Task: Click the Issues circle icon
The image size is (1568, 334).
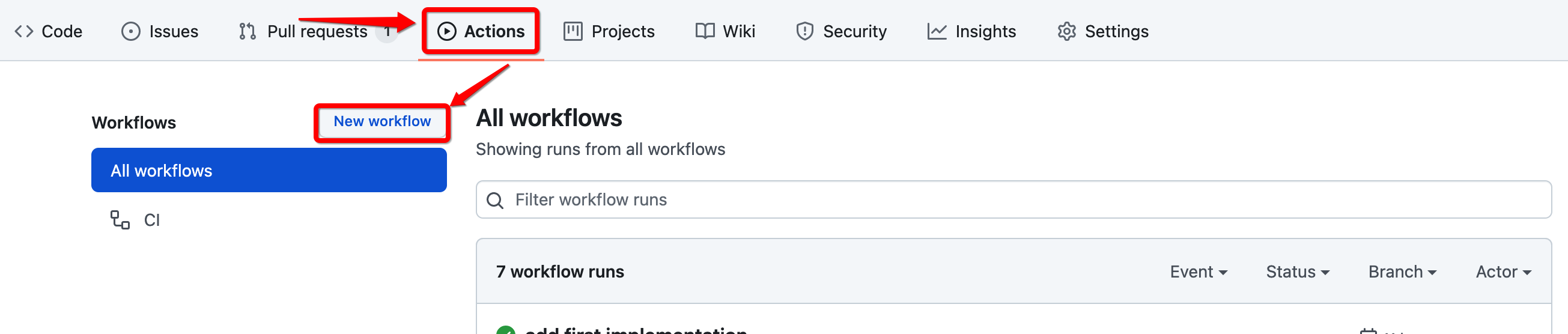Action: 130,31
